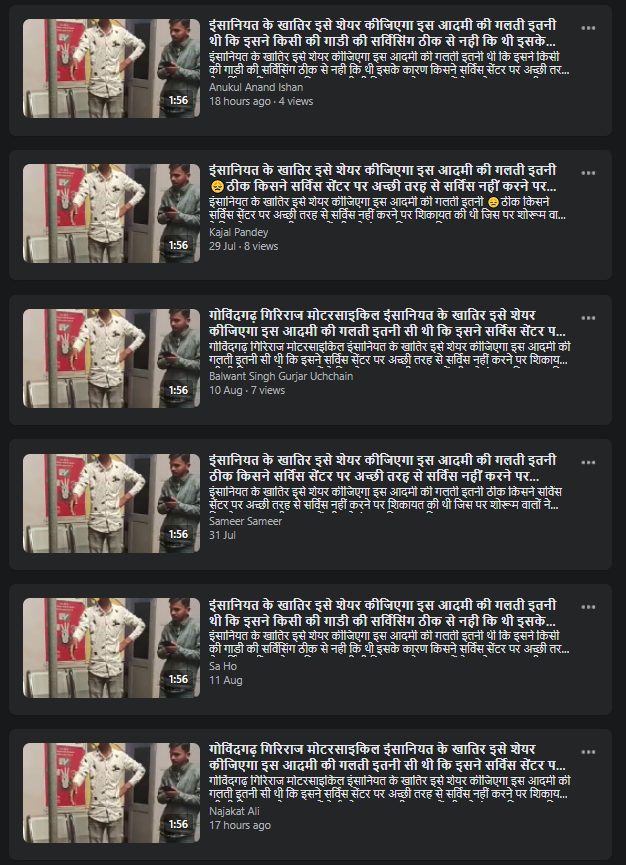Play the video thumbnail posted by Najakat Ali
Screen dimensions: 626x865
pos(111,792)
